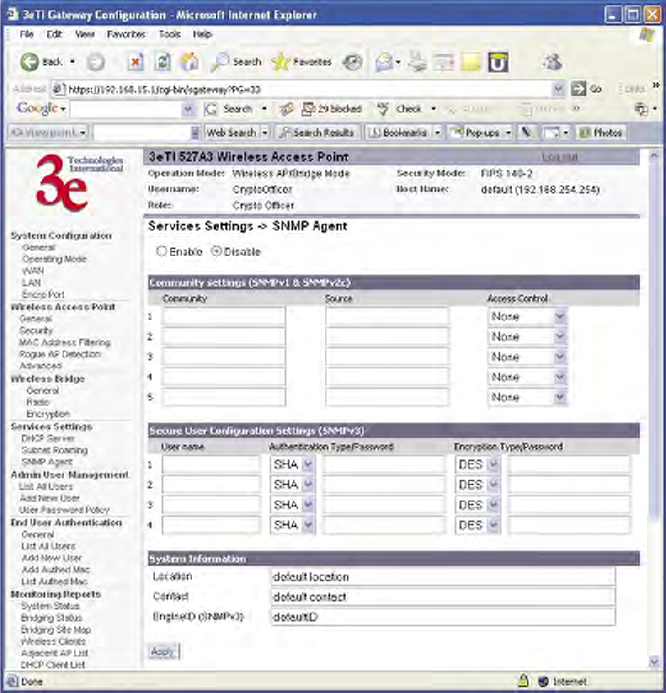Click the Contact text field
The width and height of the screenshot is (666, 693).
point(443,597)
